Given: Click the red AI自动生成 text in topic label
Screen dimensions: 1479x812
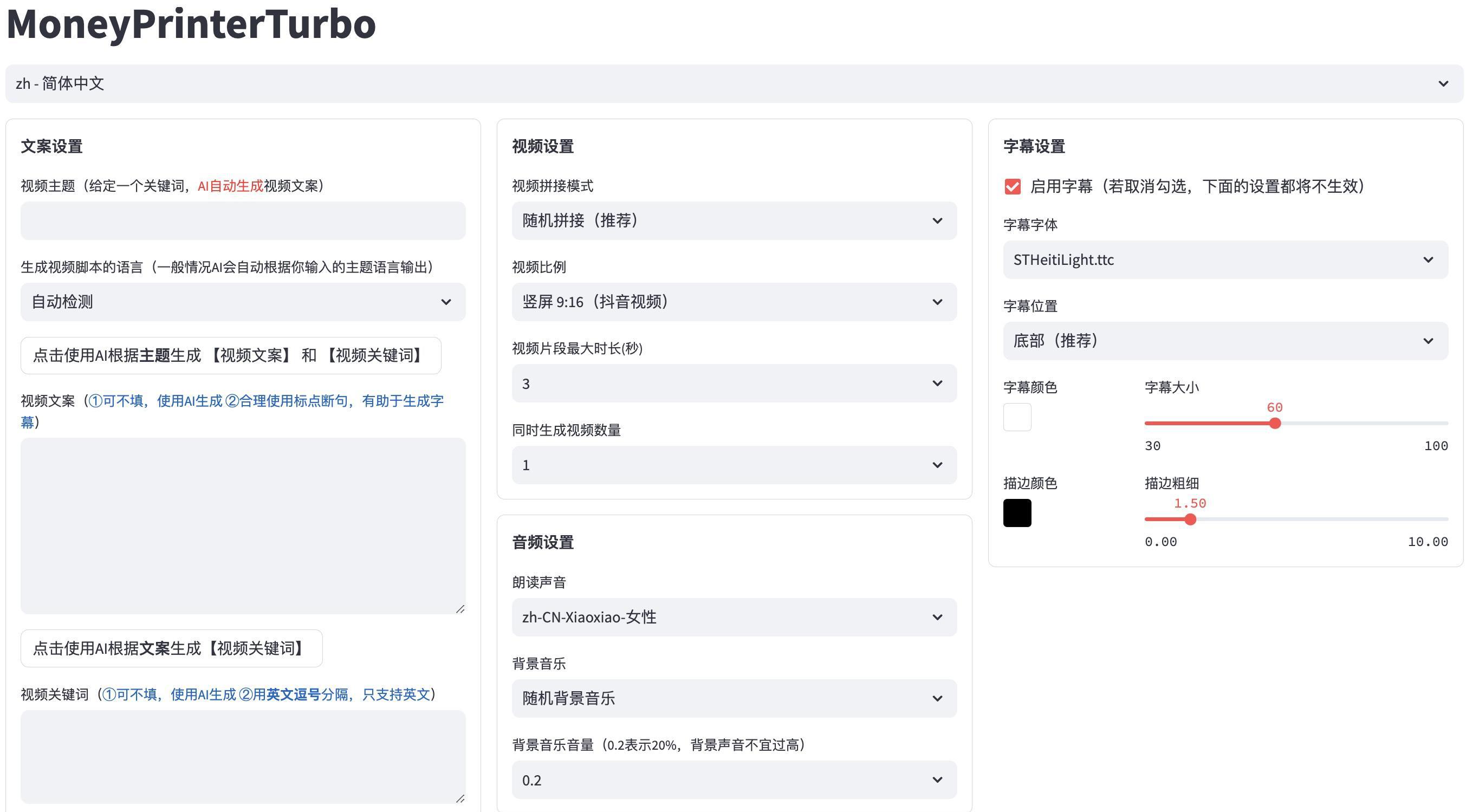Looking at the screenshot, I should (230, 186).
